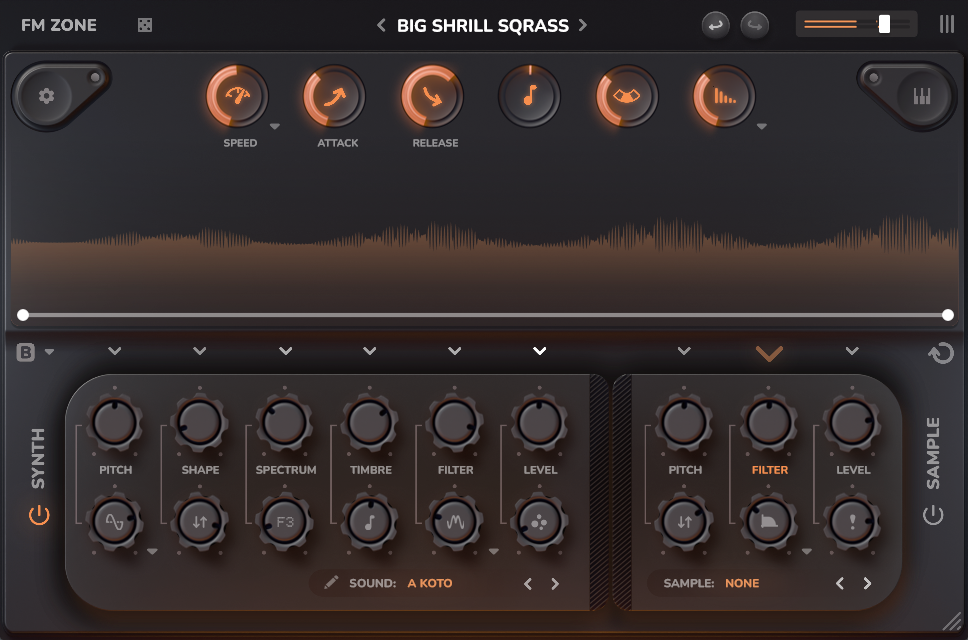Viewport: 968px width, 640px height.
Task: Go to next sample arrow
Action: click(x=867, y=584)
